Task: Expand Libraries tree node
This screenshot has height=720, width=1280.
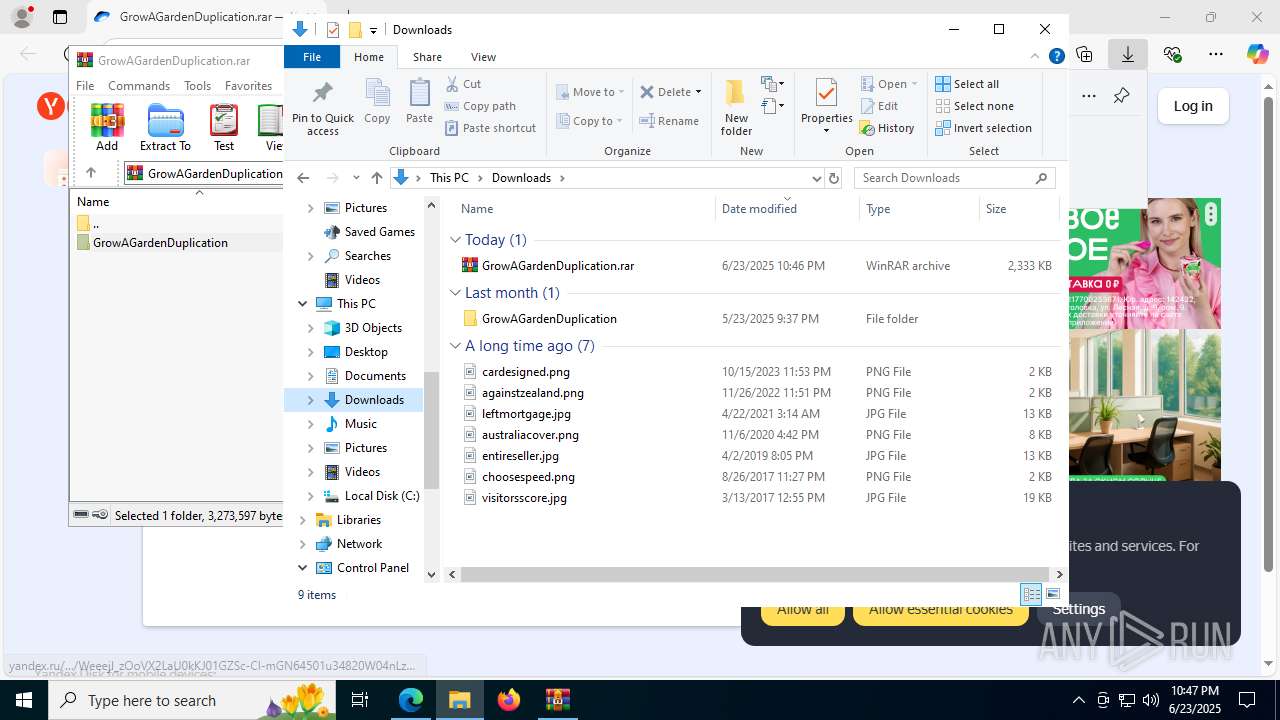Action: 303,520
